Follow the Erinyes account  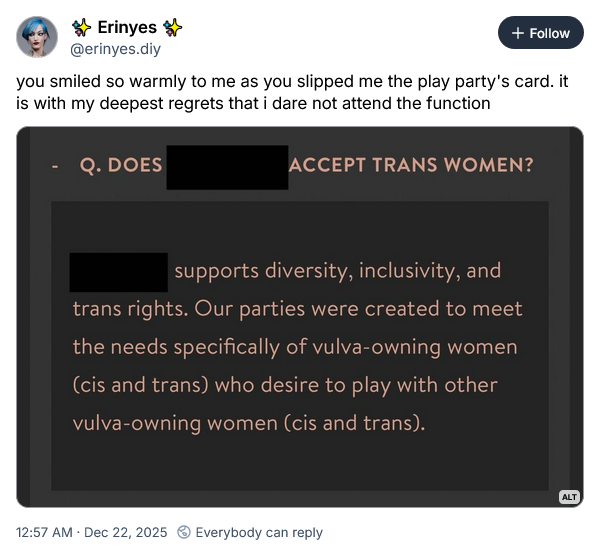pyautogui.click(x=540, y=33)
